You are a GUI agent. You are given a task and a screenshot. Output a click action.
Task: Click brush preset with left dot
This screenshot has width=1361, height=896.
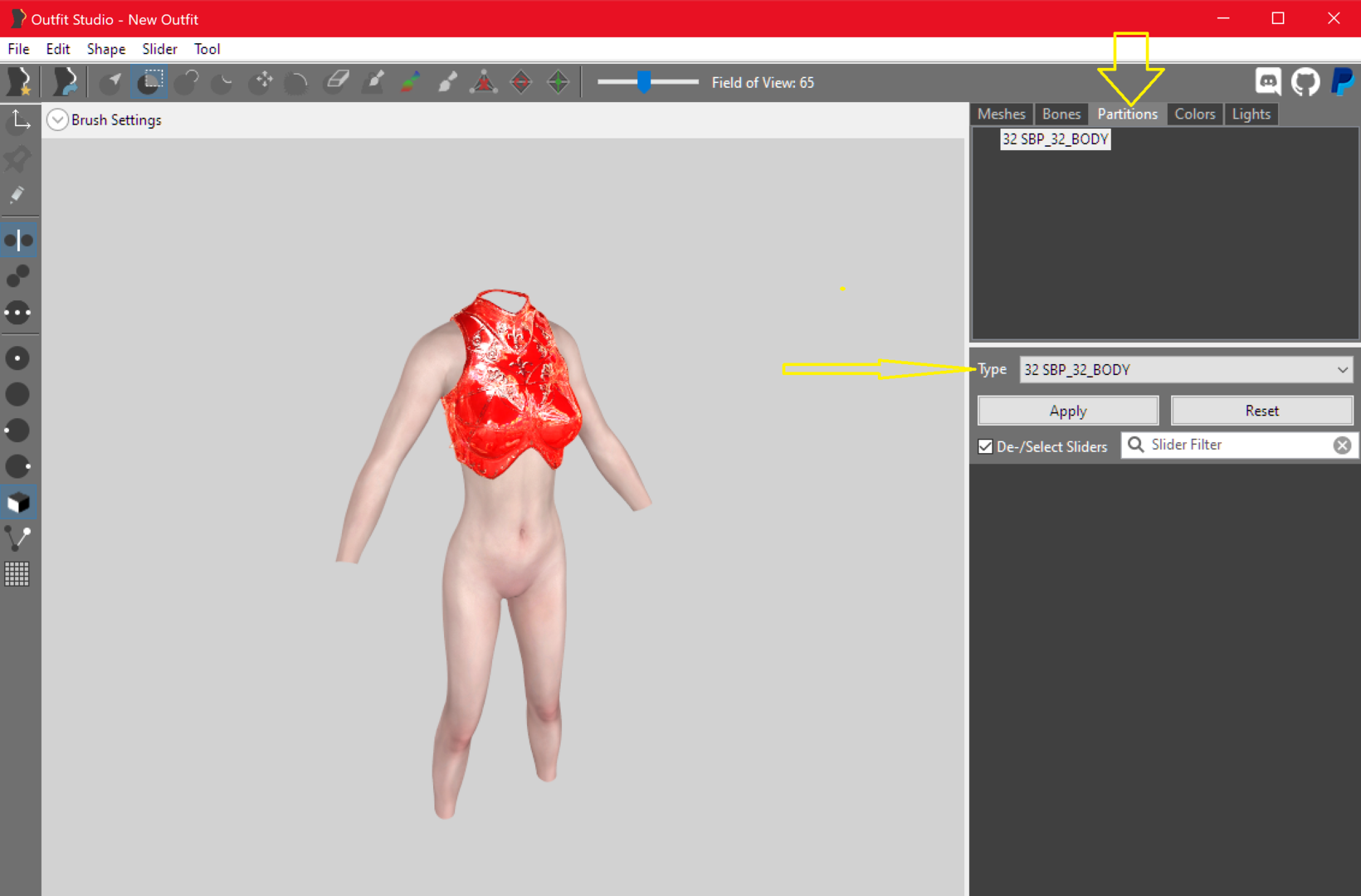[18, 431]
